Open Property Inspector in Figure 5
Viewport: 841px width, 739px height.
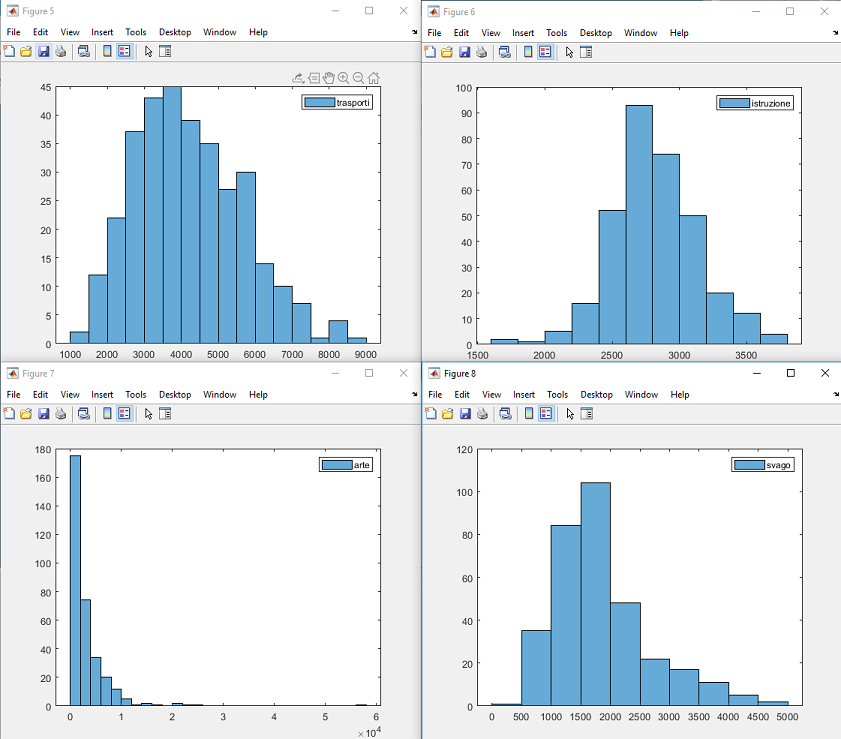[x=165, y=51]
